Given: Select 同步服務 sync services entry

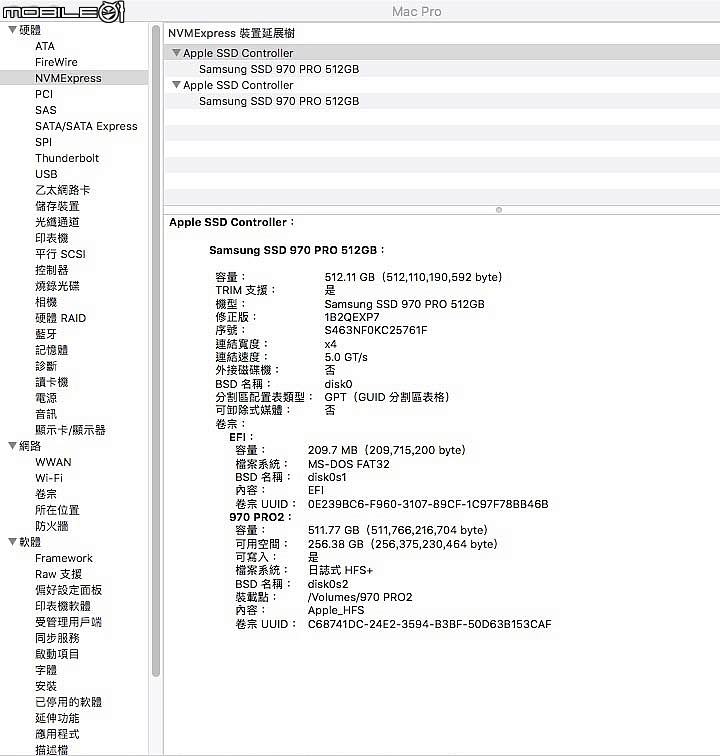Looking at the screenshot, I should [57, 638].
